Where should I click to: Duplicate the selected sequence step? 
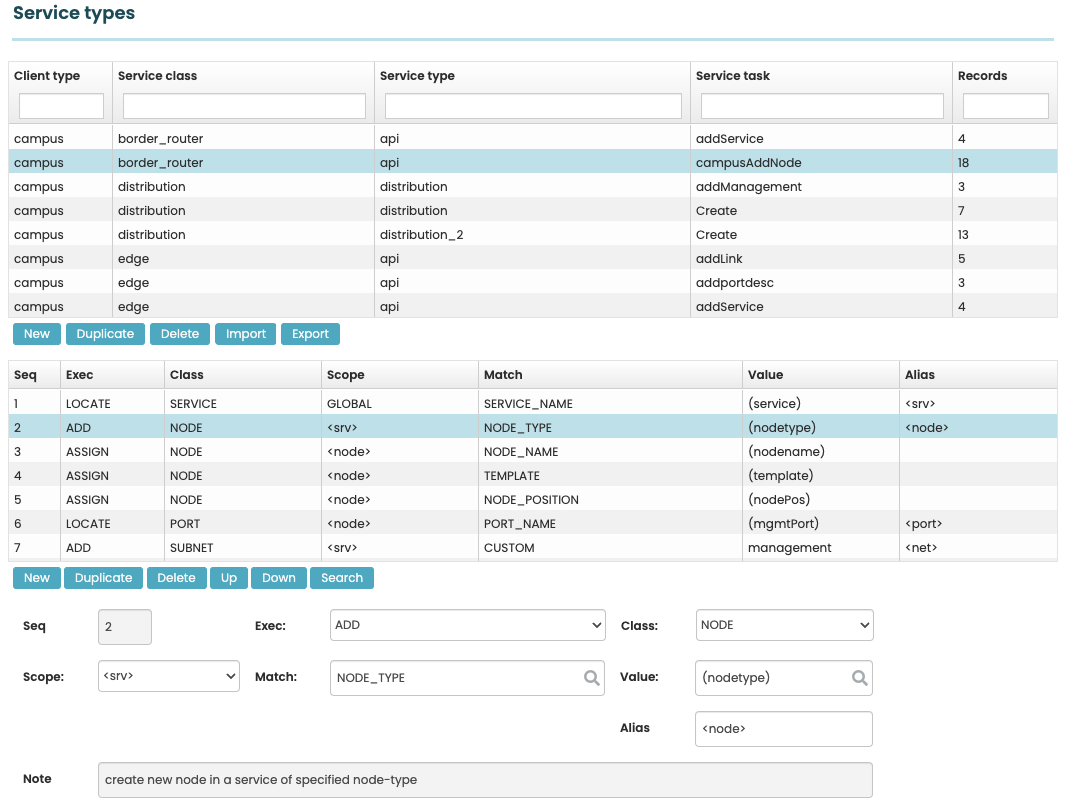105,577
